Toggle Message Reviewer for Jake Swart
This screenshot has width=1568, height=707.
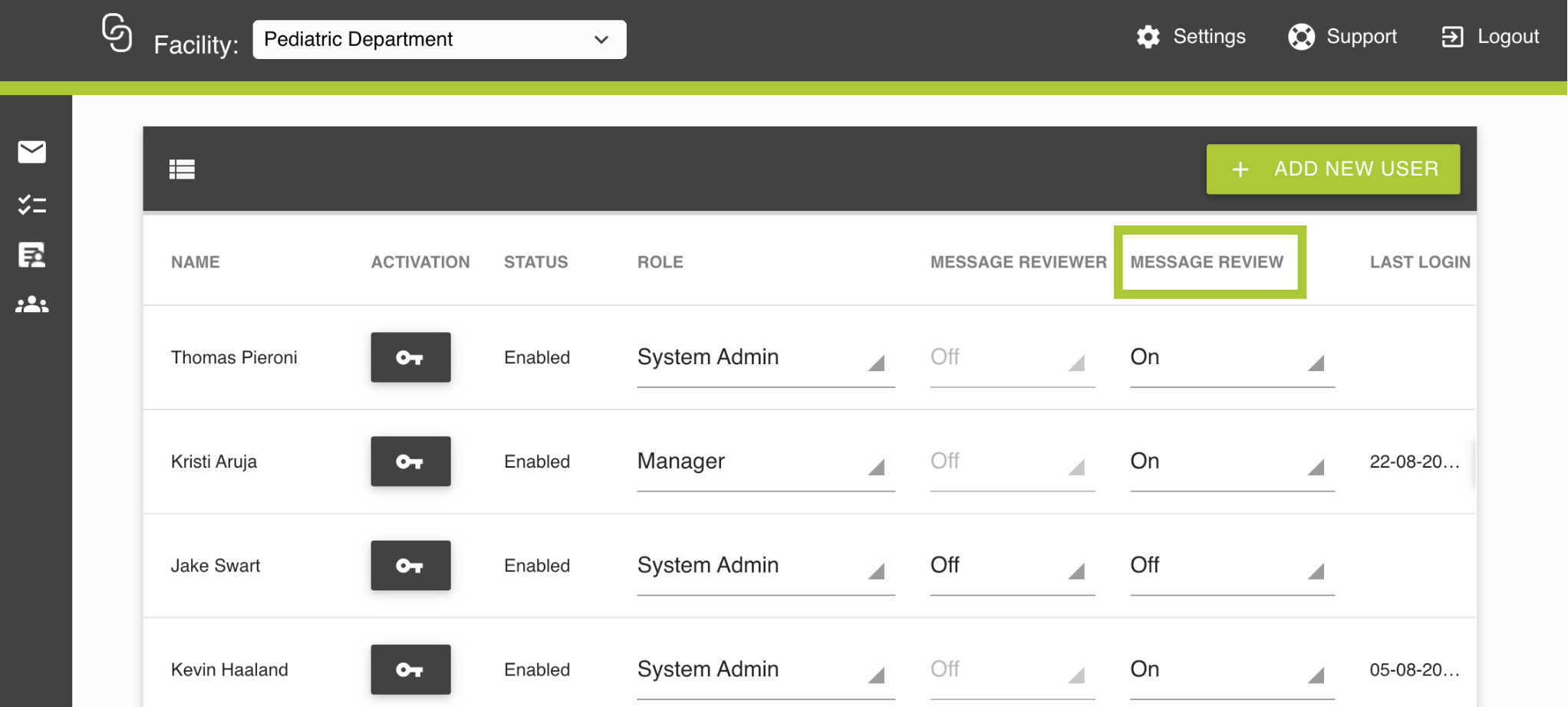[x=1011, y=567]
